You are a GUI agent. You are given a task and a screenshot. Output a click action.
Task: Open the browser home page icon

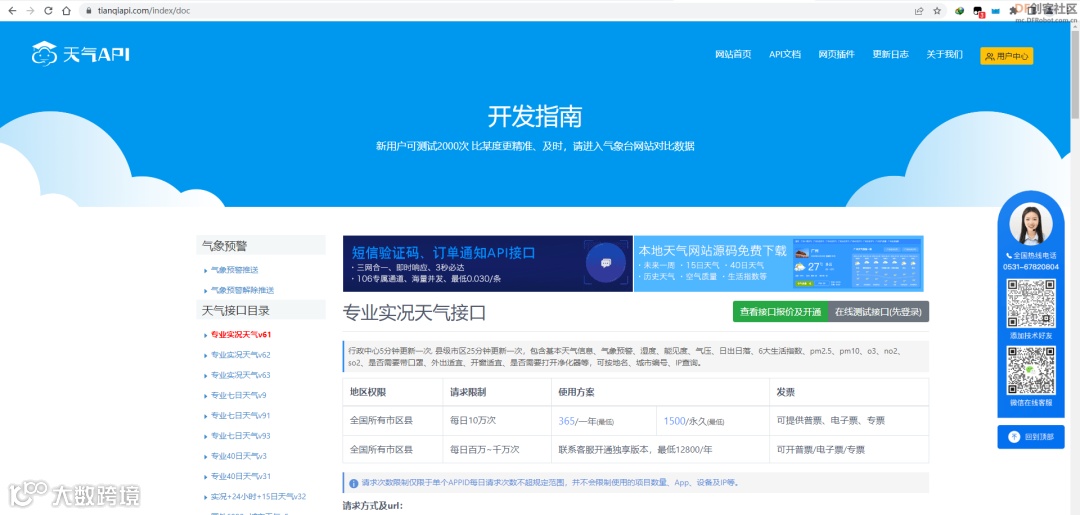tap(66, 11)
